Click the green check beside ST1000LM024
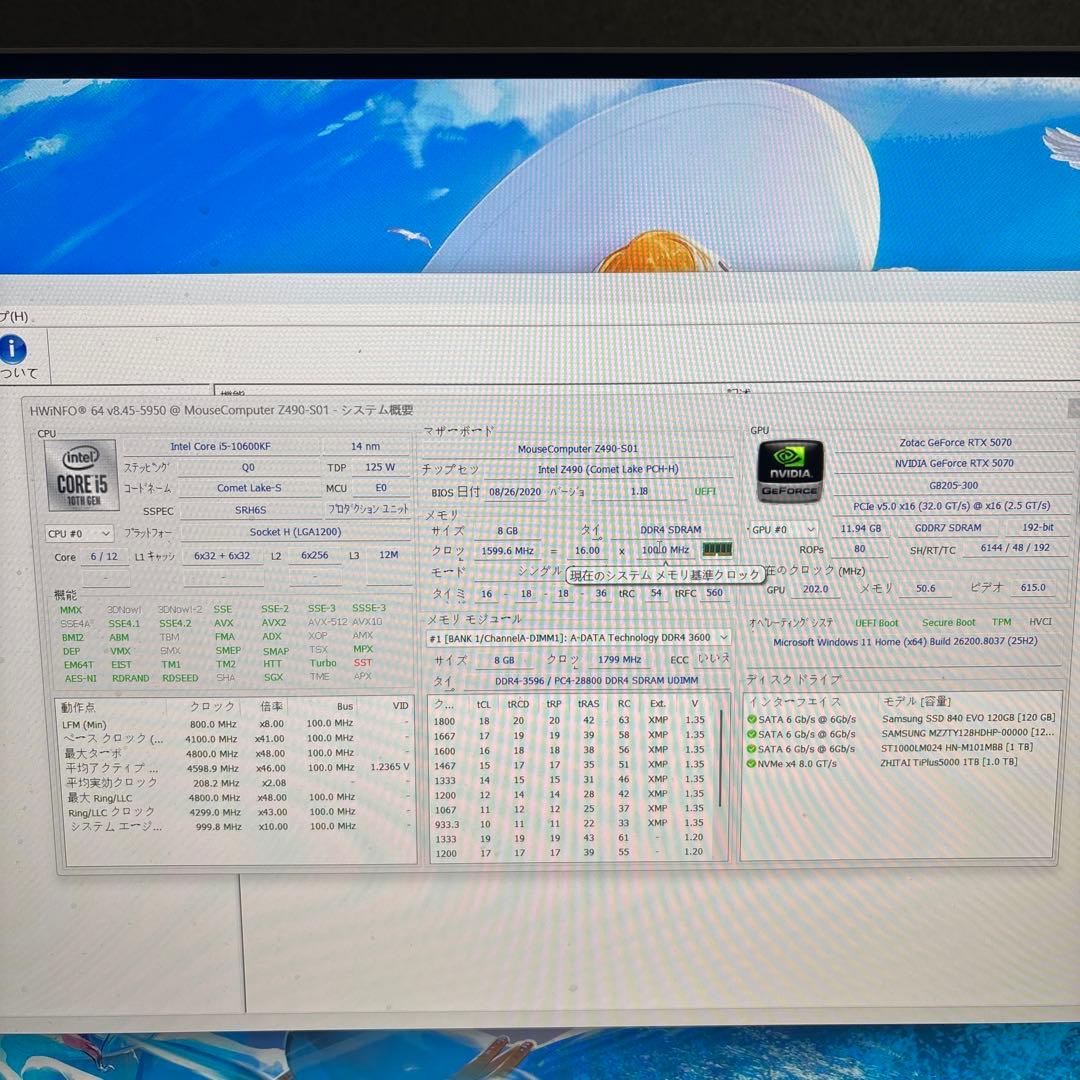 [x=751, y=749]
